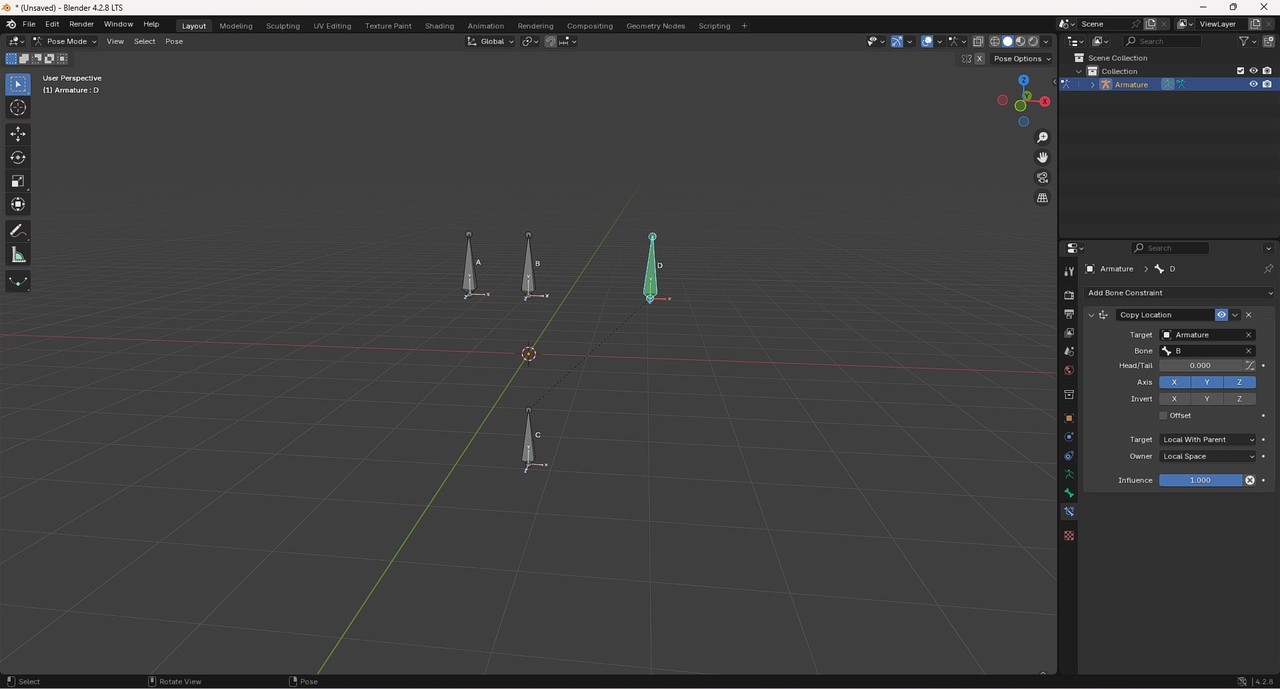Image resolution: width=1280 pixels, height=689 pixels.
Task: Activate the Cursor tool
Action: 18,108
